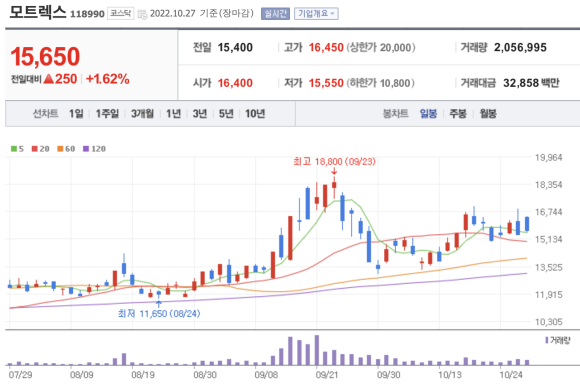Click the 시가 value 16,400
This screenshot has height=392, width=580.
click(235, 83)
